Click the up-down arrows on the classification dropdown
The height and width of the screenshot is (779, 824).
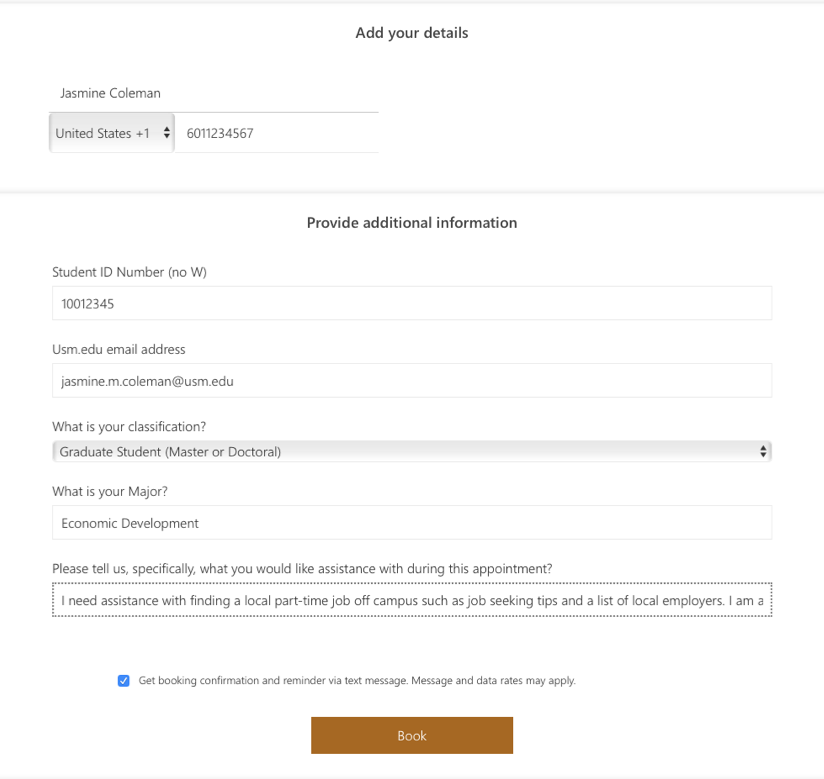tap(763, 452)
